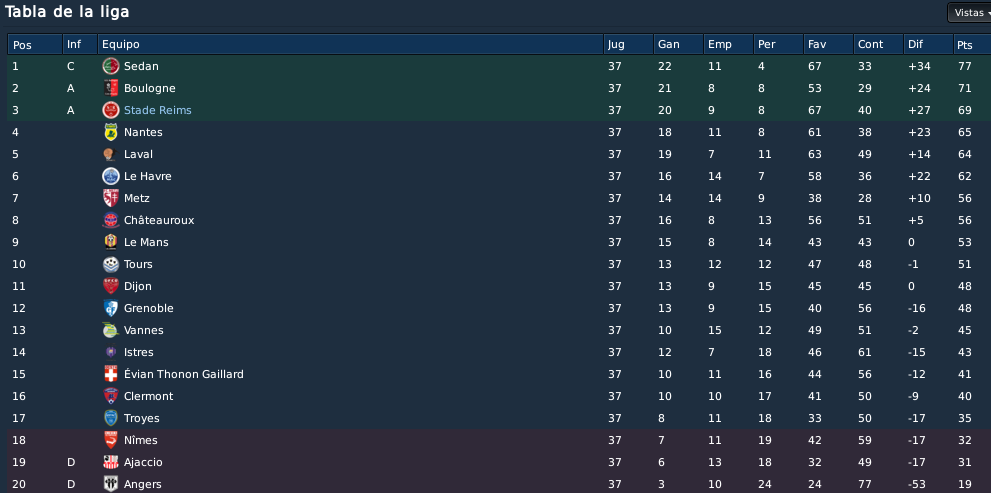Click the Évian Thonon Gaillard crest
The height and width of the screenshot is (493, 991).
pyautogui.click(x=111, y=374)
